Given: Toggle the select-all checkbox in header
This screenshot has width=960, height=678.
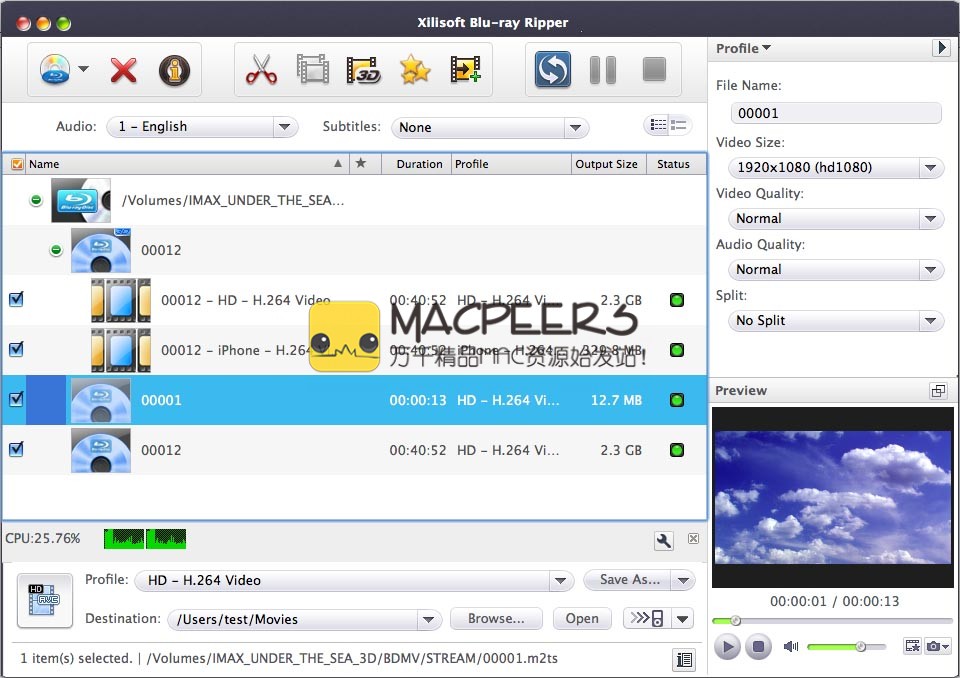Looking at the screenshot, I should 16,164.
